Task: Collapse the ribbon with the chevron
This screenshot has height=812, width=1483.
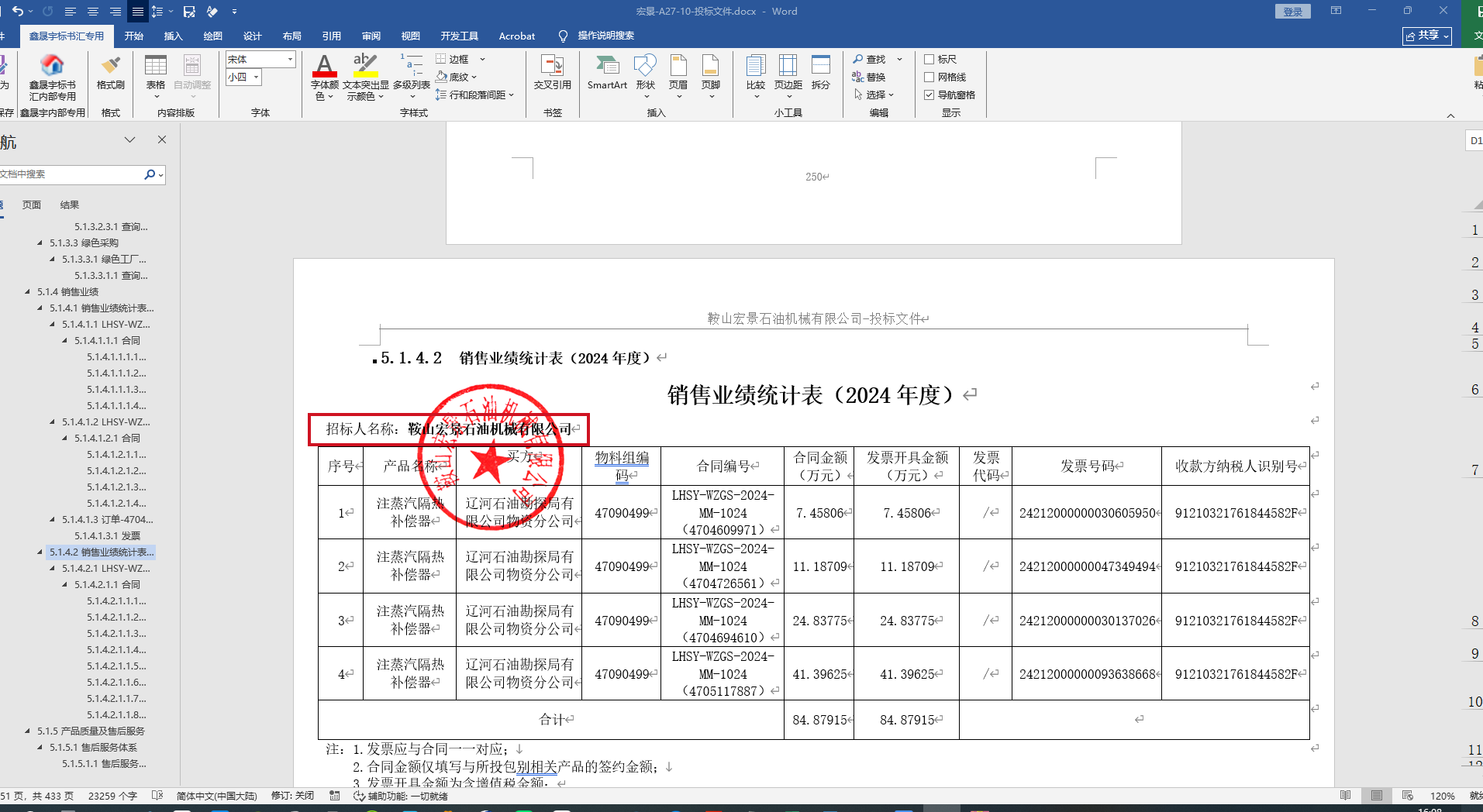Action: click(1450, 115)
